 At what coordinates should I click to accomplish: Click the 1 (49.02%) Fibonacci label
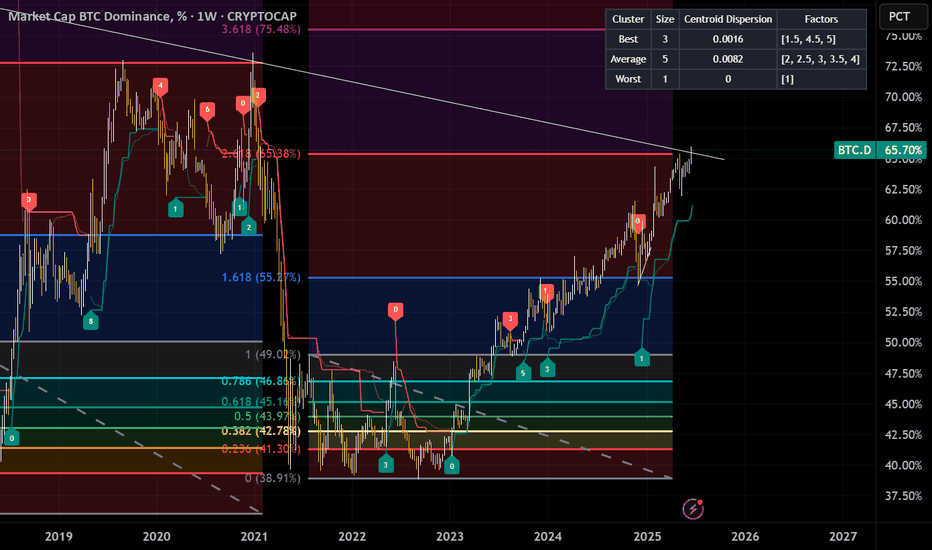click(x=273, y=354)
